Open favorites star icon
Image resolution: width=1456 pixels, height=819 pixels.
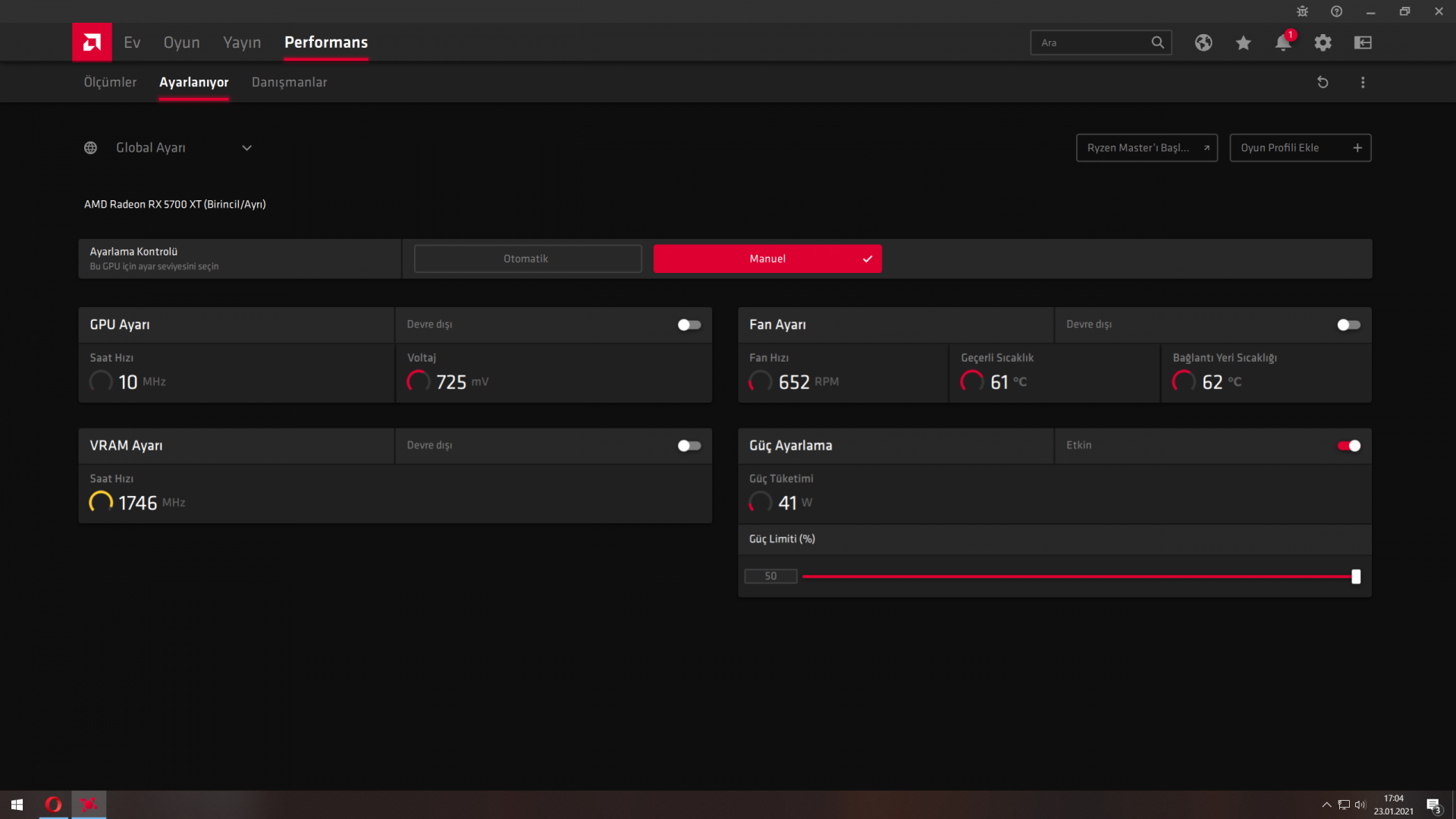point(1243,42)
